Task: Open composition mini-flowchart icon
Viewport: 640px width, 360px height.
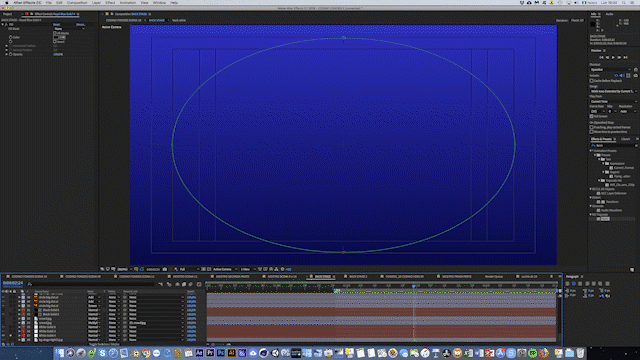Action: 160,284
